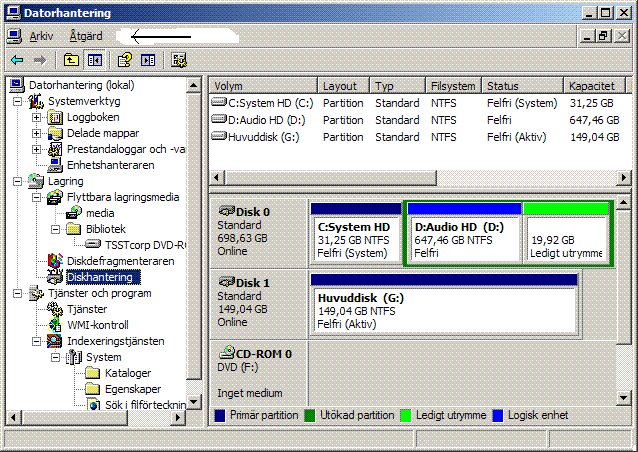Click the Disk 0 drive label
The image size is (638, 452).
click(243, 211)
